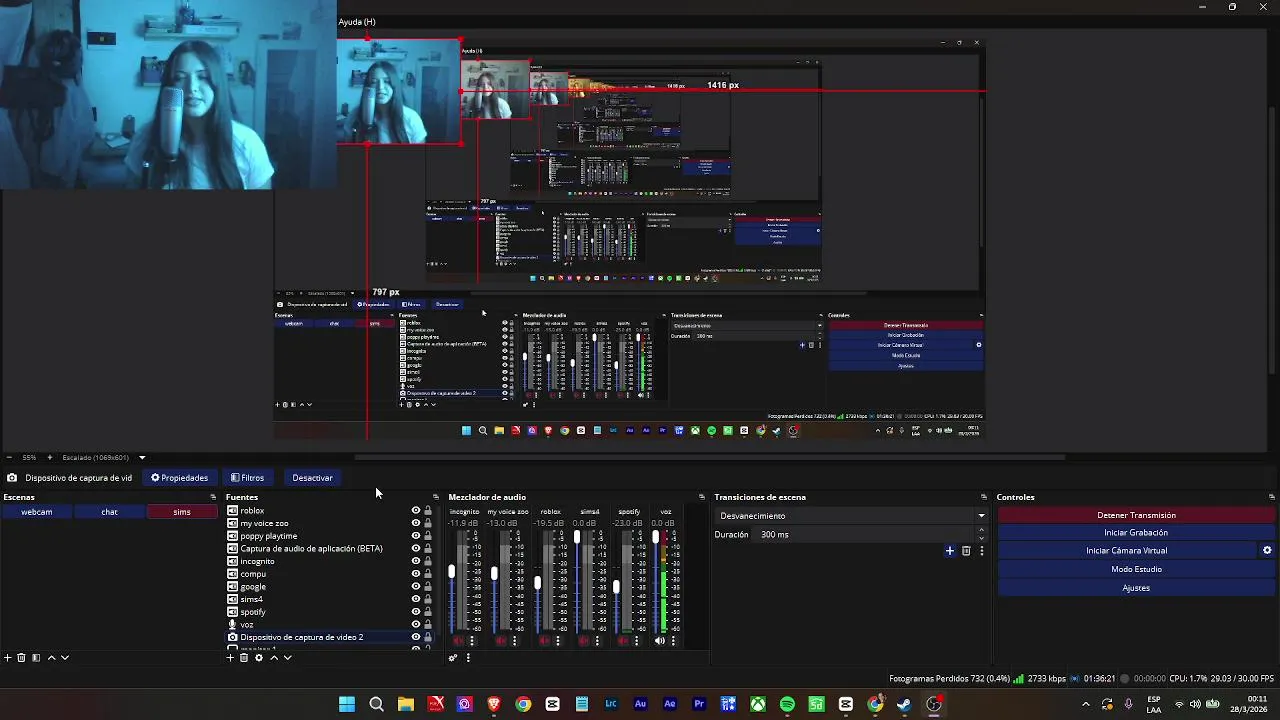This screenshot has width=1280, height=720.
Task: Click the voz volume fader
Action: tap(656, 538)
